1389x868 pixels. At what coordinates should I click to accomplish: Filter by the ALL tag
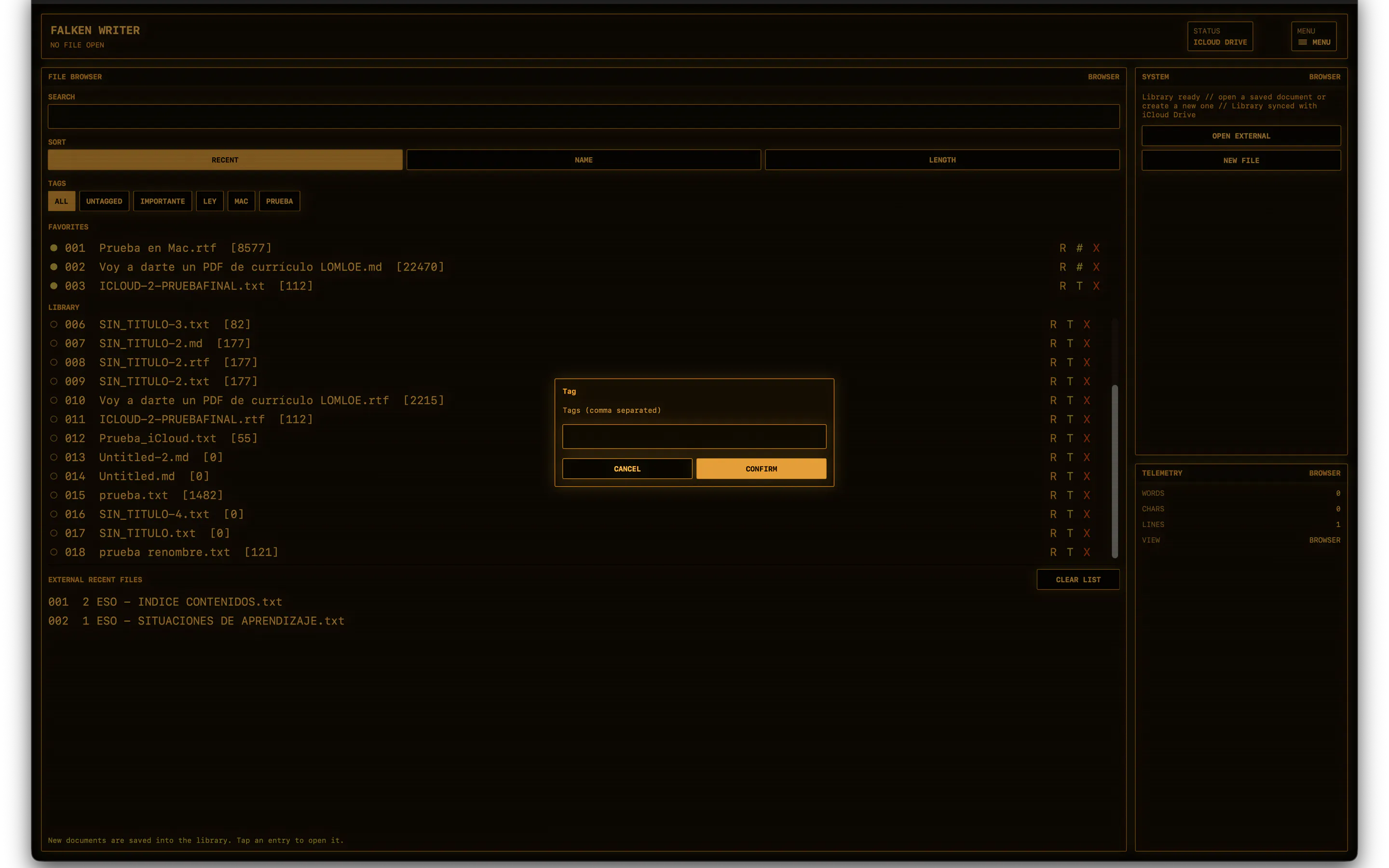click(x=61, y=201)
